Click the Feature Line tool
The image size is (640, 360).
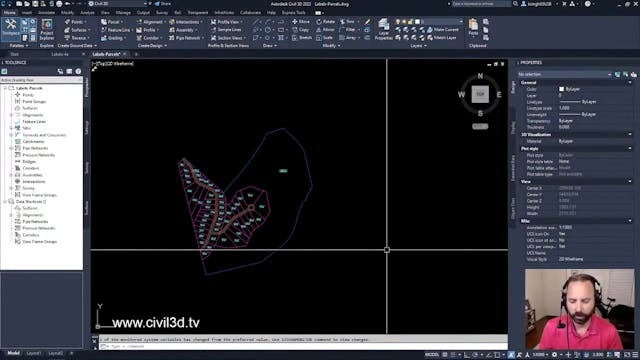point(116,30)
